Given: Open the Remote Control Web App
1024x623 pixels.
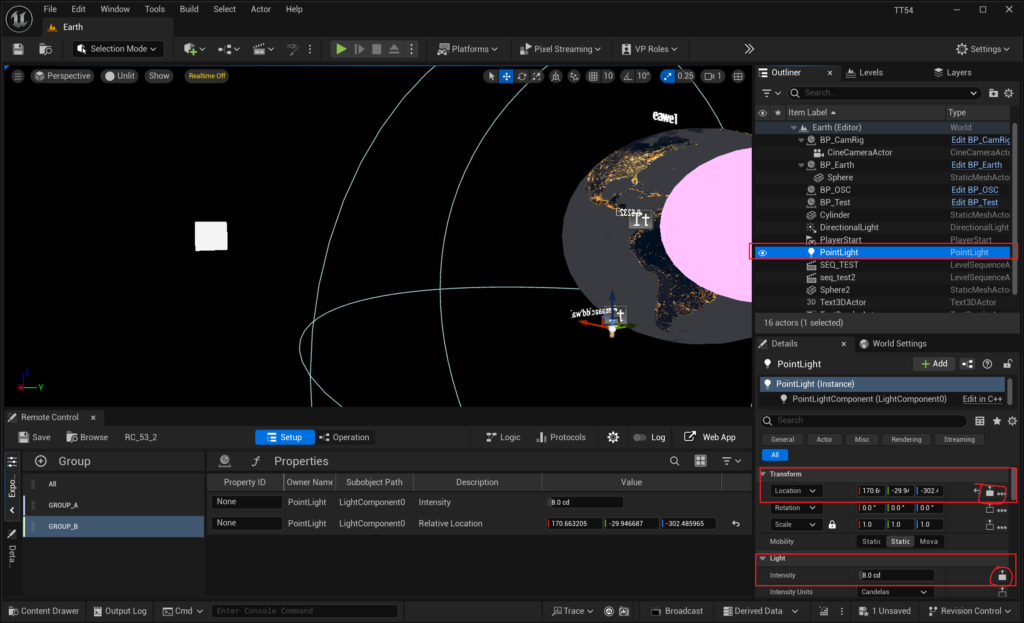Looking at the screenshot, I should pyautogui.click(x=709, y=438).
